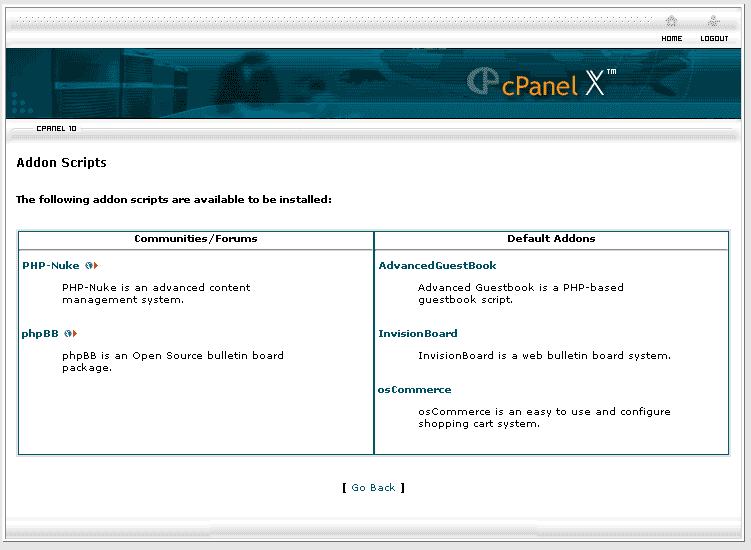Image resolution: width=751 pixels, height=550 pixels.
Task: Open the AdvancedGuestBook addon link
Action: (437, 266)
